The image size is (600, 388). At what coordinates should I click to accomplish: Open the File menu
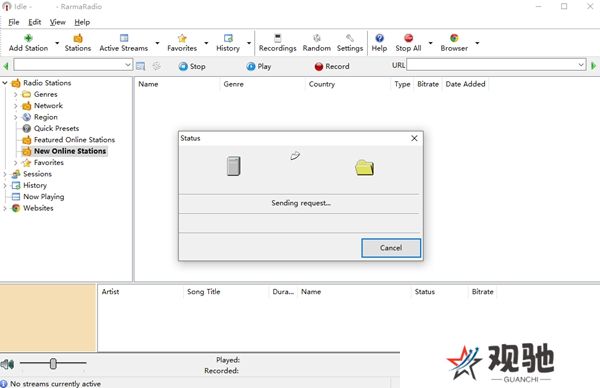[14, 22]
